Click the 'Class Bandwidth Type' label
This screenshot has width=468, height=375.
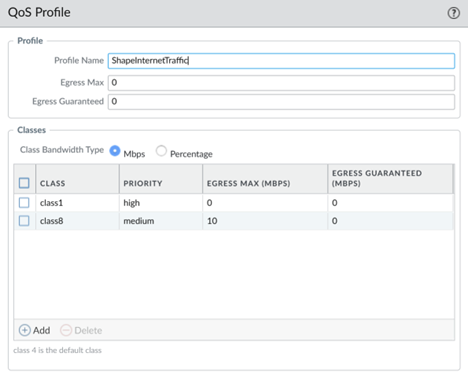tap(62, 150)
